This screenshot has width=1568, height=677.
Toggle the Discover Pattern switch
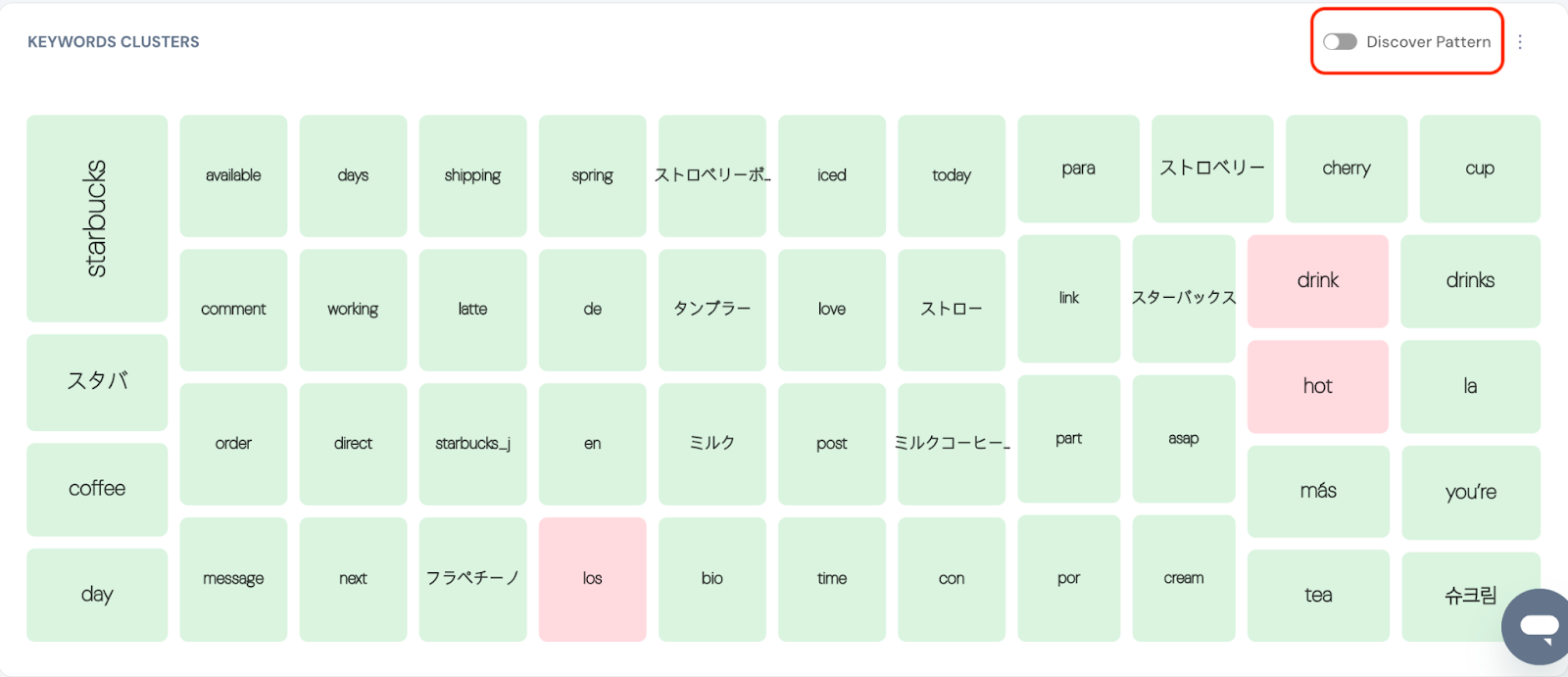[x=1340, y=42]
